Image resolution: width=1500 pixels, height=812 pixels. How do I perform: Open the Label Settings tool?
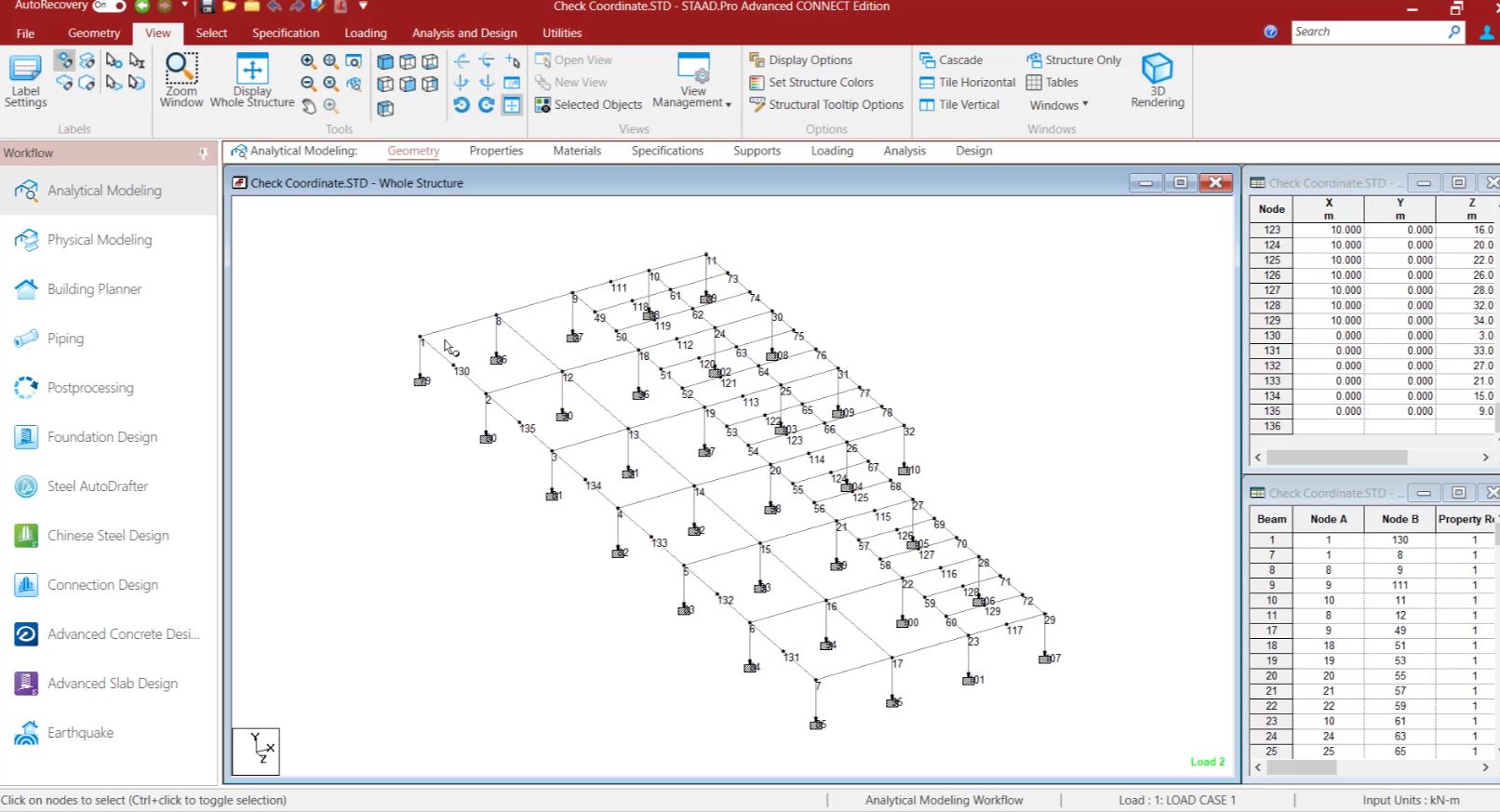click(25, 81)
